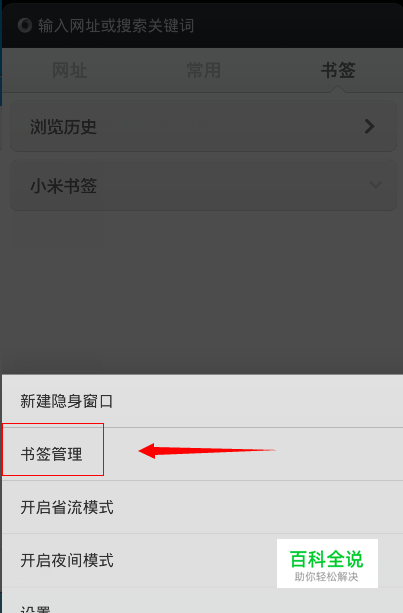
Task: Select the 书签 tab
Action: pyautogui.click(x=338, y=70)
